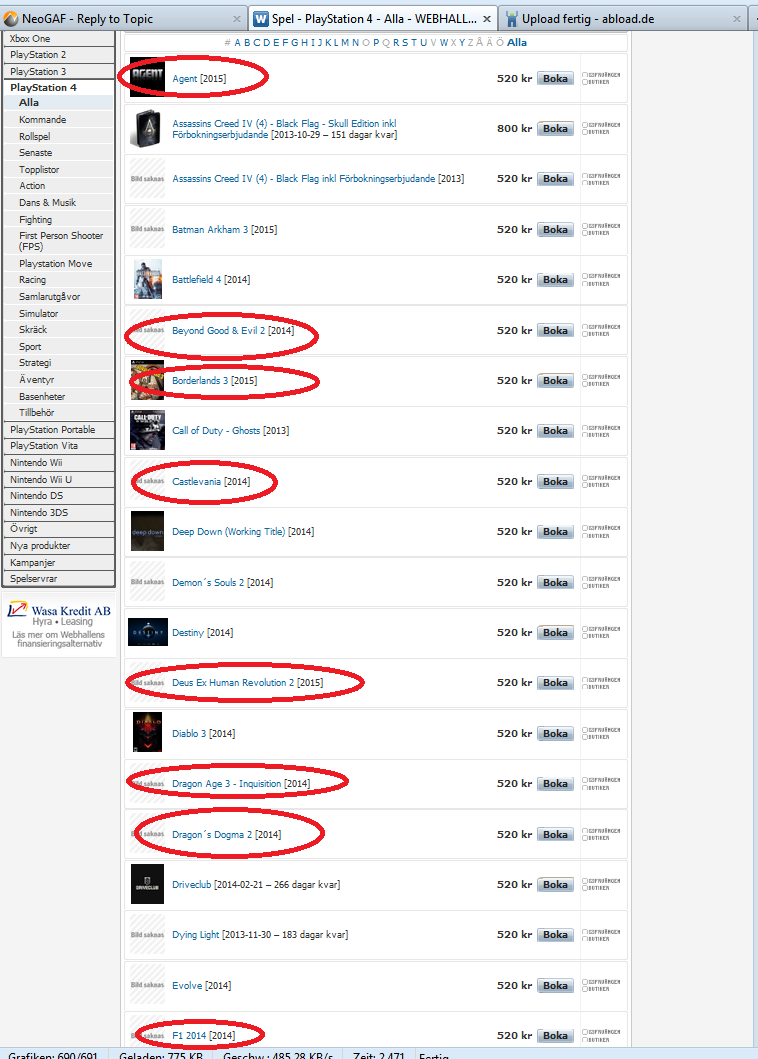Click Boka for Dragon's Dogma 2

(555, 834)
